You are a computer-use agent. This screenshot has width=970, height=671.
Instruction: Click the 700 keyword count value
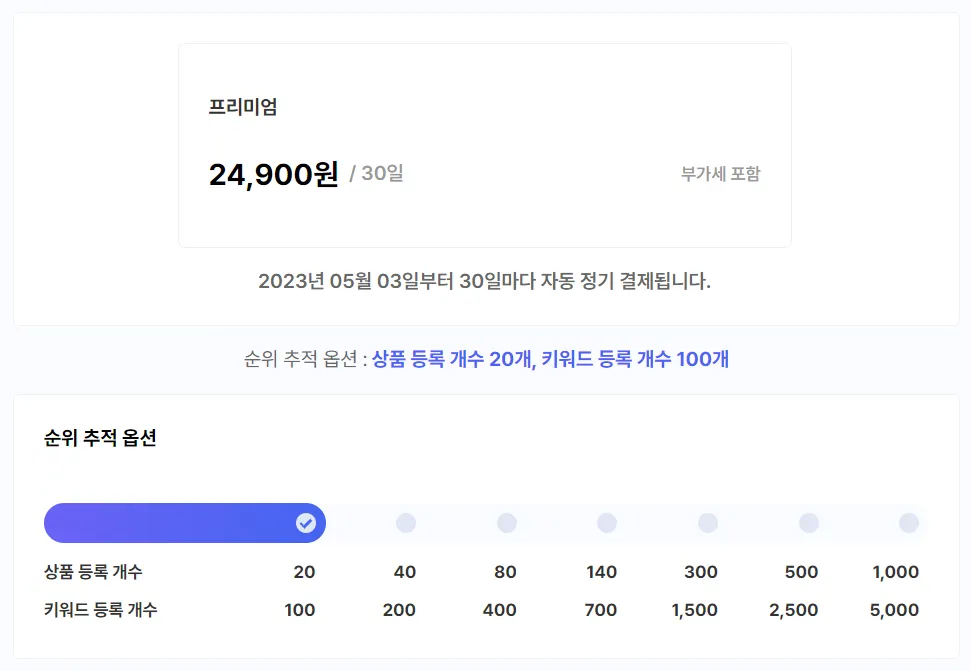pyautogui.click(x=601, y=610)
